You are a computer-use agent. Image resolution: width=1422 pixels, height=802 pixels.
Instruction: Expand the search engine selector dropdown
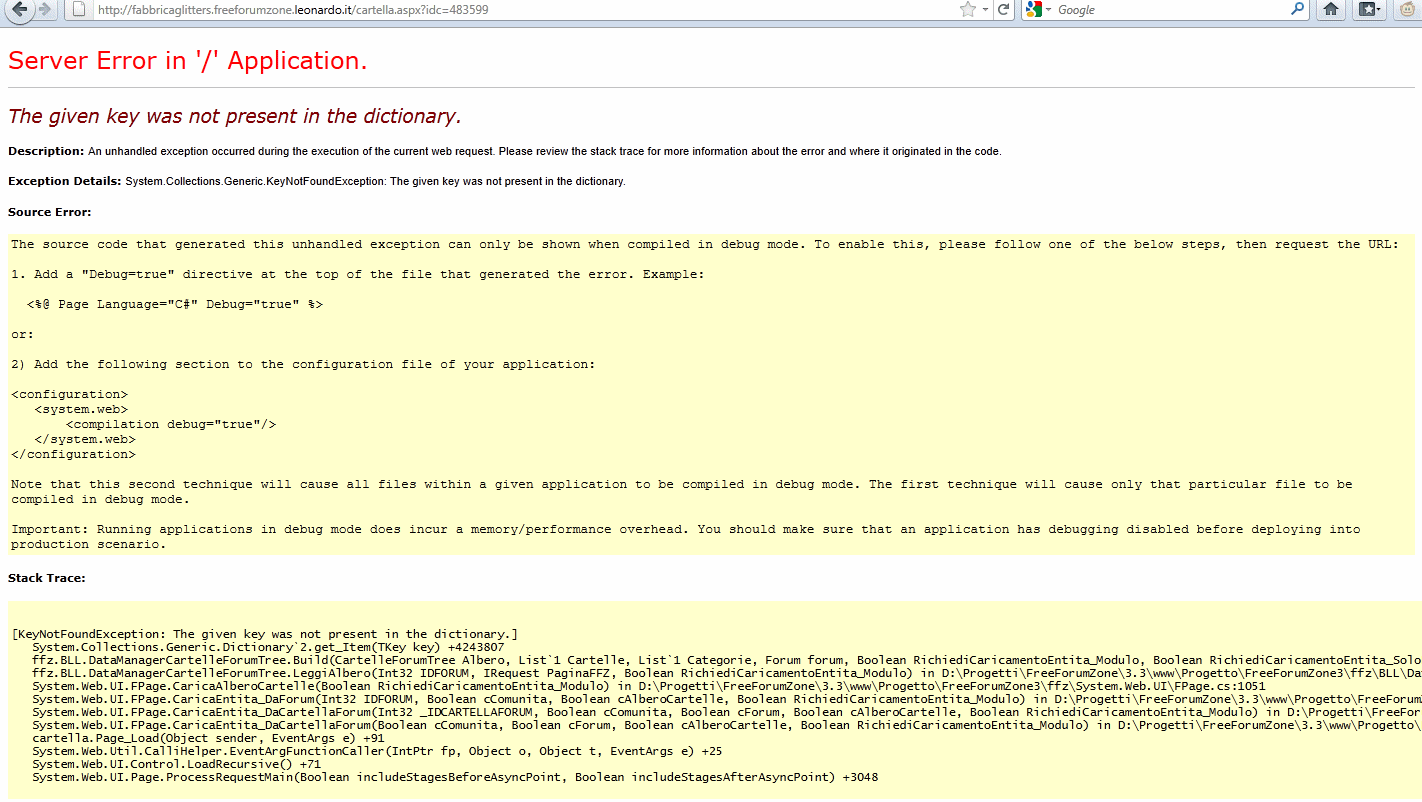[1048, 10]
